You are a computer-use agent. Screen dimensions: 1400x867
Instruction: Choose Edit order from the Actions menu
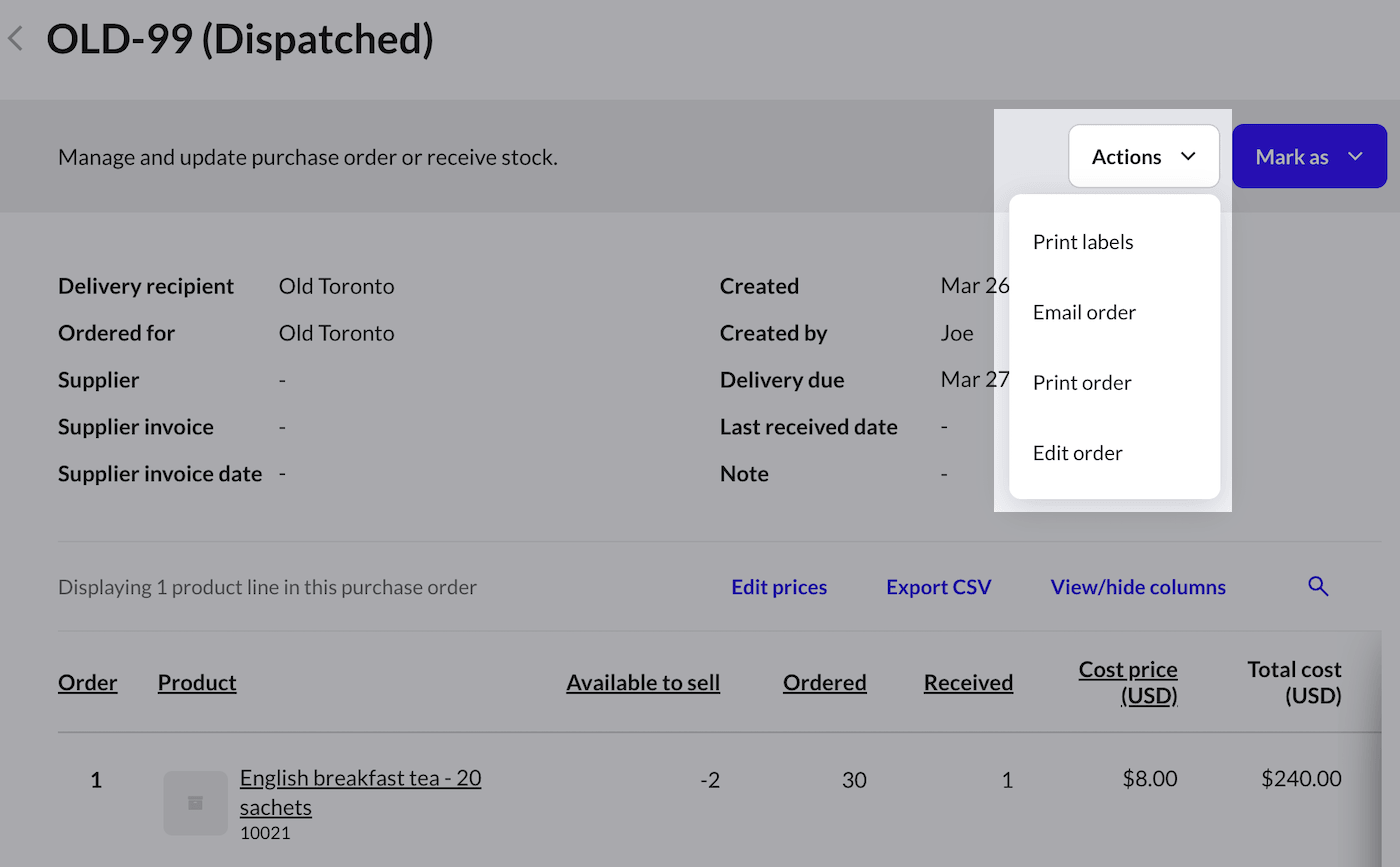(x=1078, y=453)
